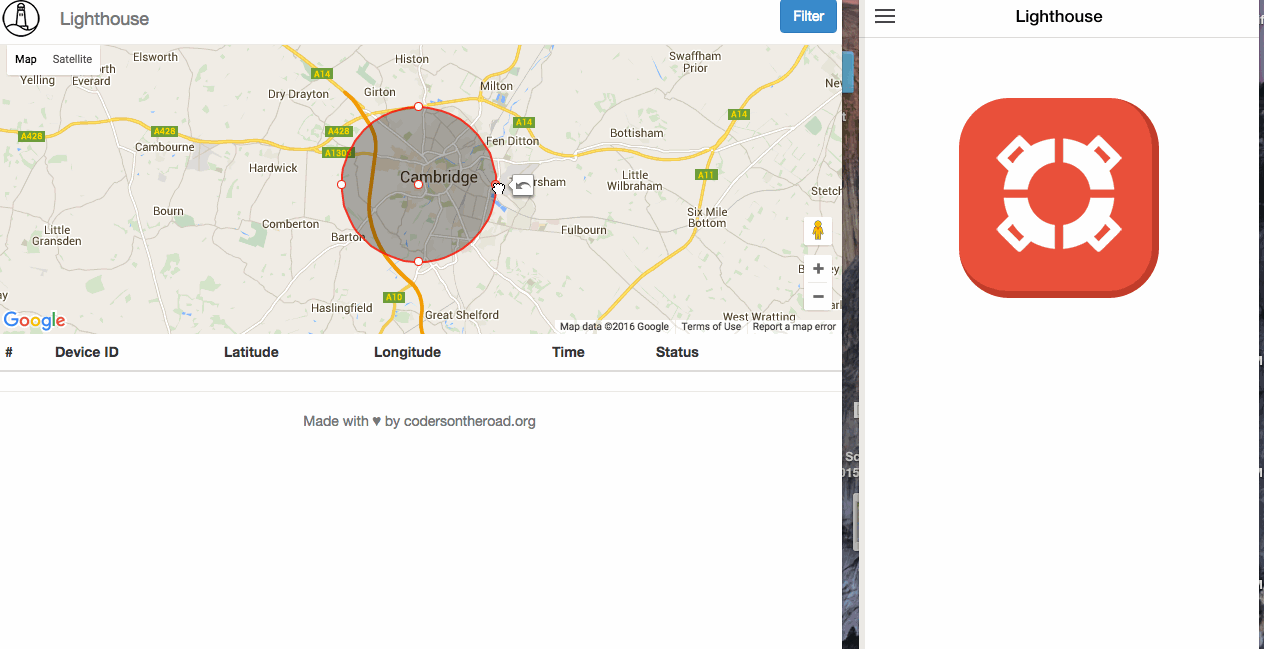This screenshot has height=649, width=1264.
Task: Click the Cambourne town label
Action: (x=165, y=147)
